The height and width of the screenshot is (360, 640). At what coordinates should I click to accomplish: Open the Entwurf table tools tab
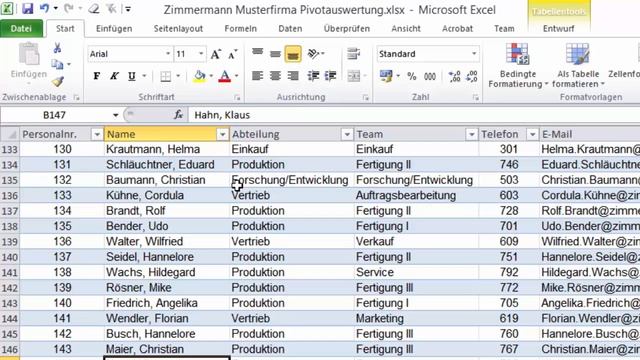tap(558, 29)
